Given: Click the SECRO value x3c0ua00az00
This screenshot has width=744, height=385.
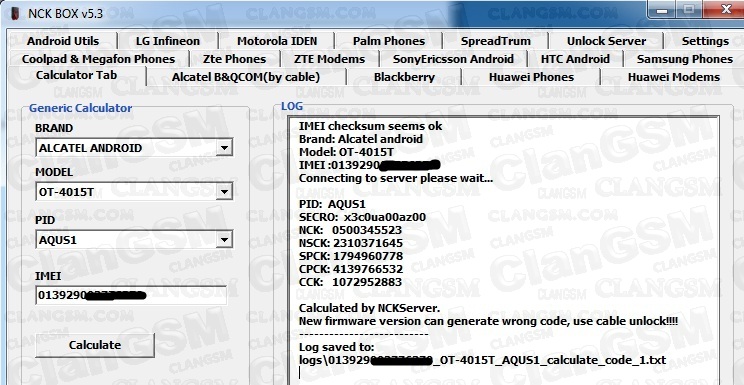Looking at the screenshot, I should (385, 217).
